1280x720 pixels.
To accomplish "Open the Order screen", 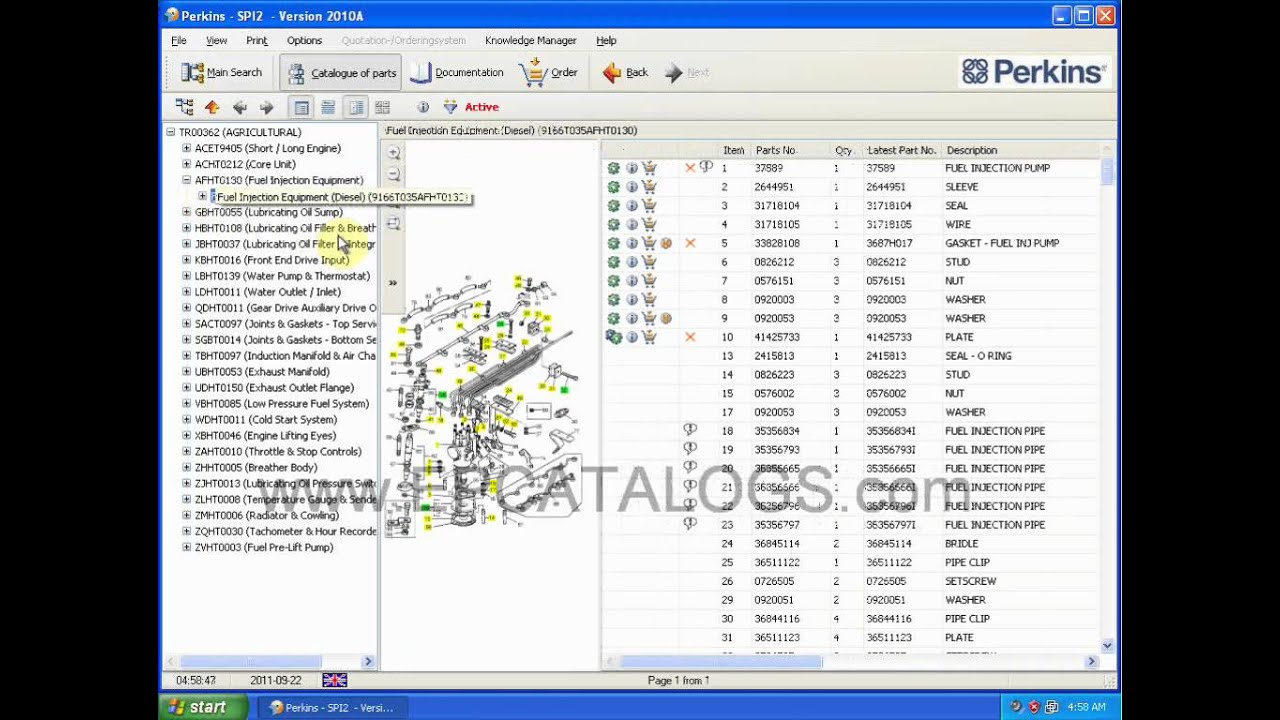I will pyautogui.click(x=549, y=73).
